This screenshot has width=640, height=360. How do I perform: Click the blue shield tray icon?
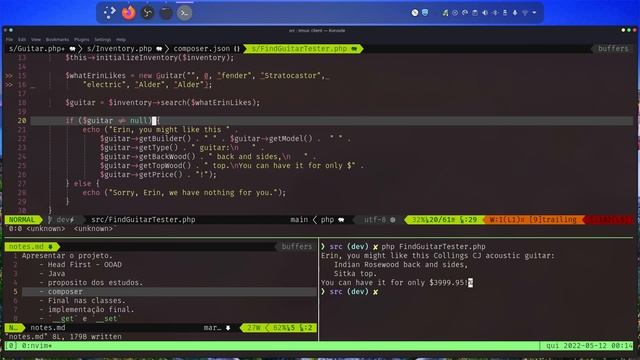(425, 13)
